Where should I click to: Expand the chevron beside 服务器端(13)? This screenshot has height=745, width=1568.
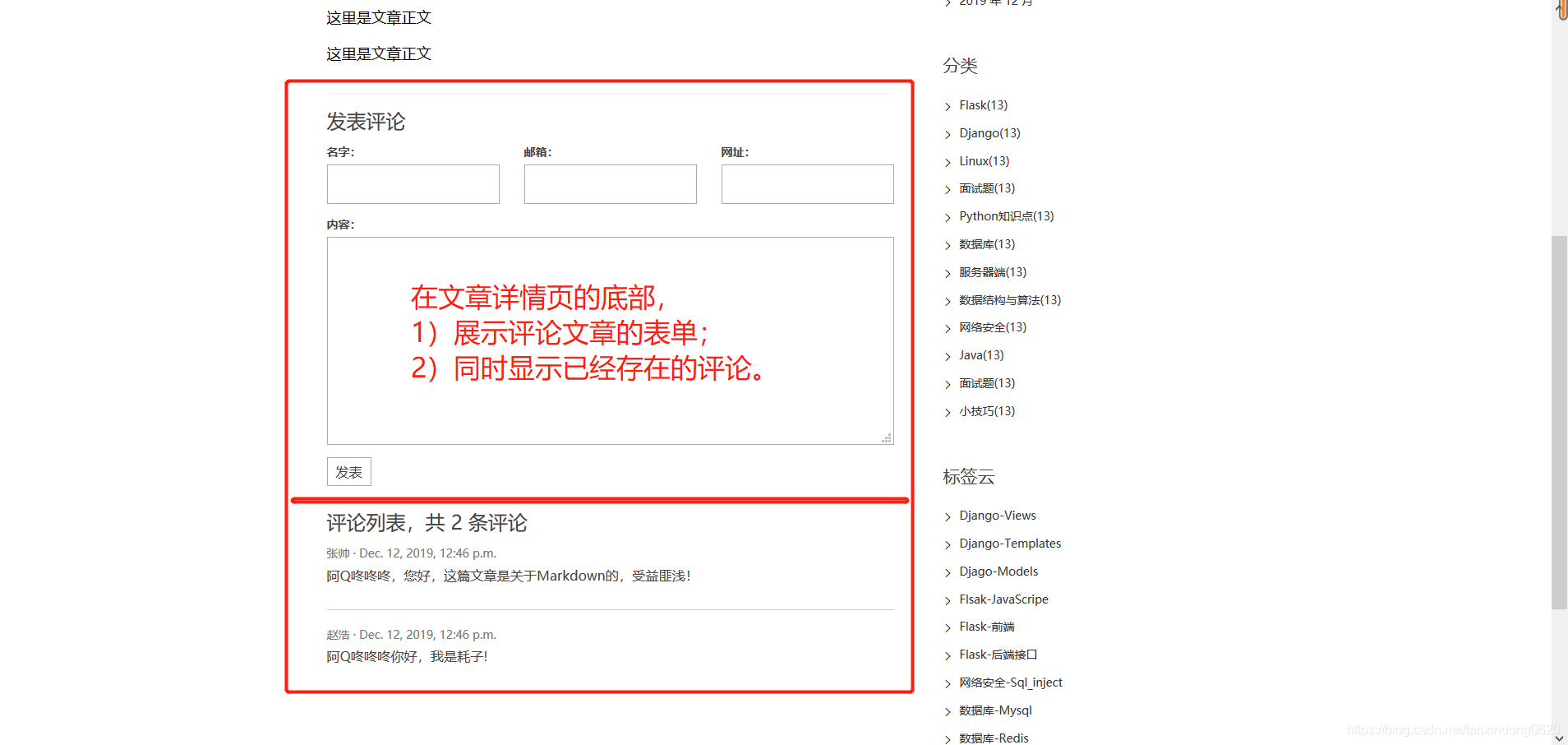(x=948, y=272)
